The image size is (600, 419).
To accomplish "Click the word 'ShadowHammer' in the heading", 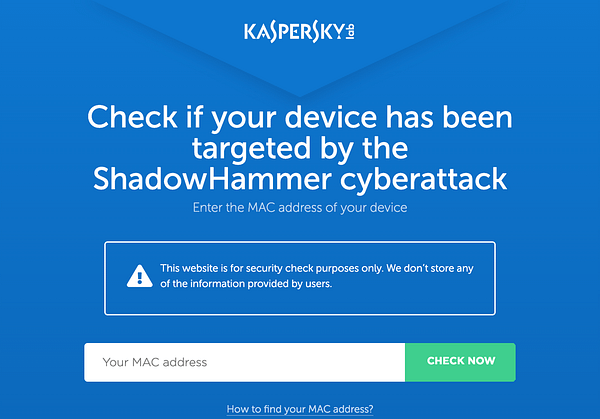I will click(212, 179).
